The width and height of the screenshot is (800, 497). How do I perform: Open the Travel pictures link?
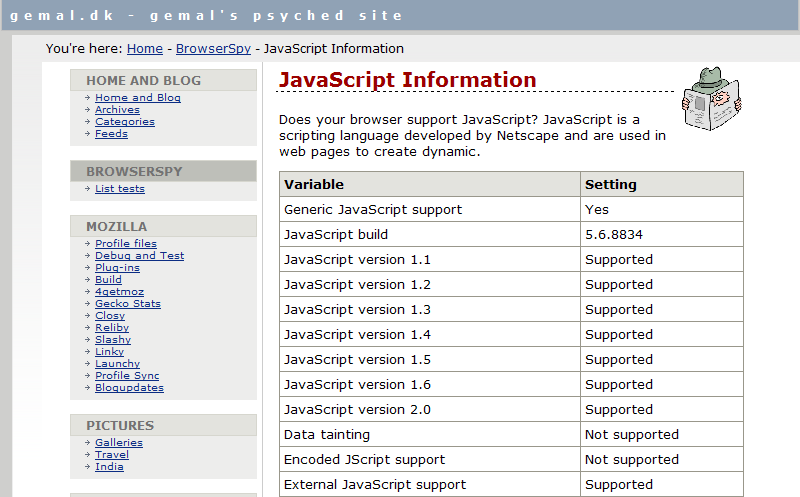pos(112,455)
